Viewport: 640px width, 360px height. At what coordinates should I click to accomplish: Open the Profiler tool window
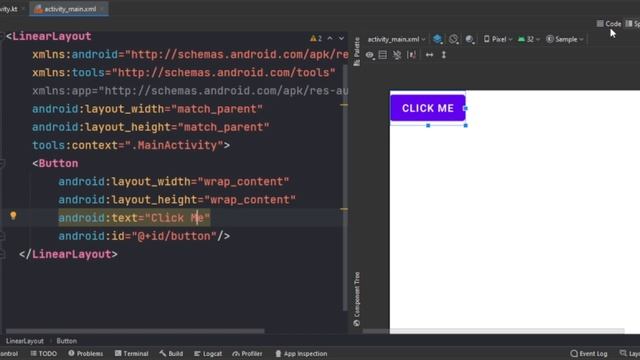tap(247, 353)
